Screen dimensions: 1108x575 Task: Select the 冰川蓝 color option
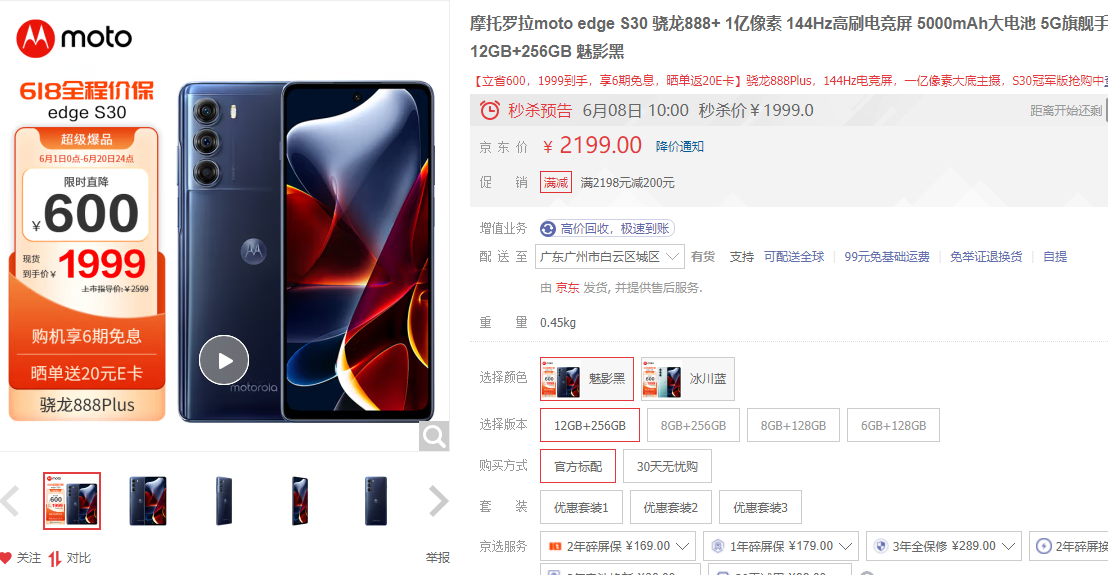688,379
